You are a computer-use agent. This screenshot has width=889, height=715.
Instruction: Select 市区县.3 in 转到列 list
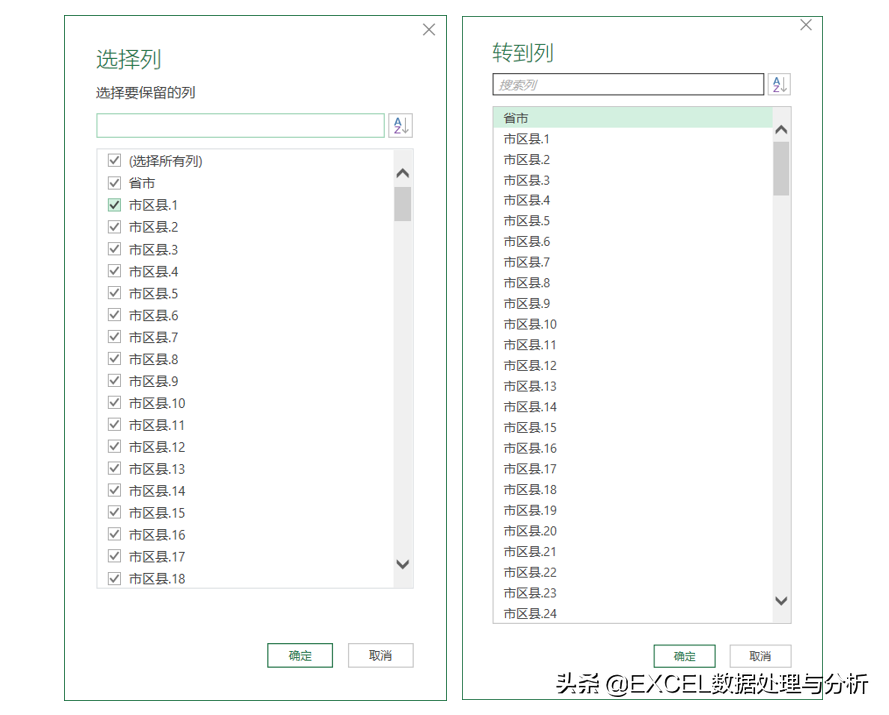point(633,180)
